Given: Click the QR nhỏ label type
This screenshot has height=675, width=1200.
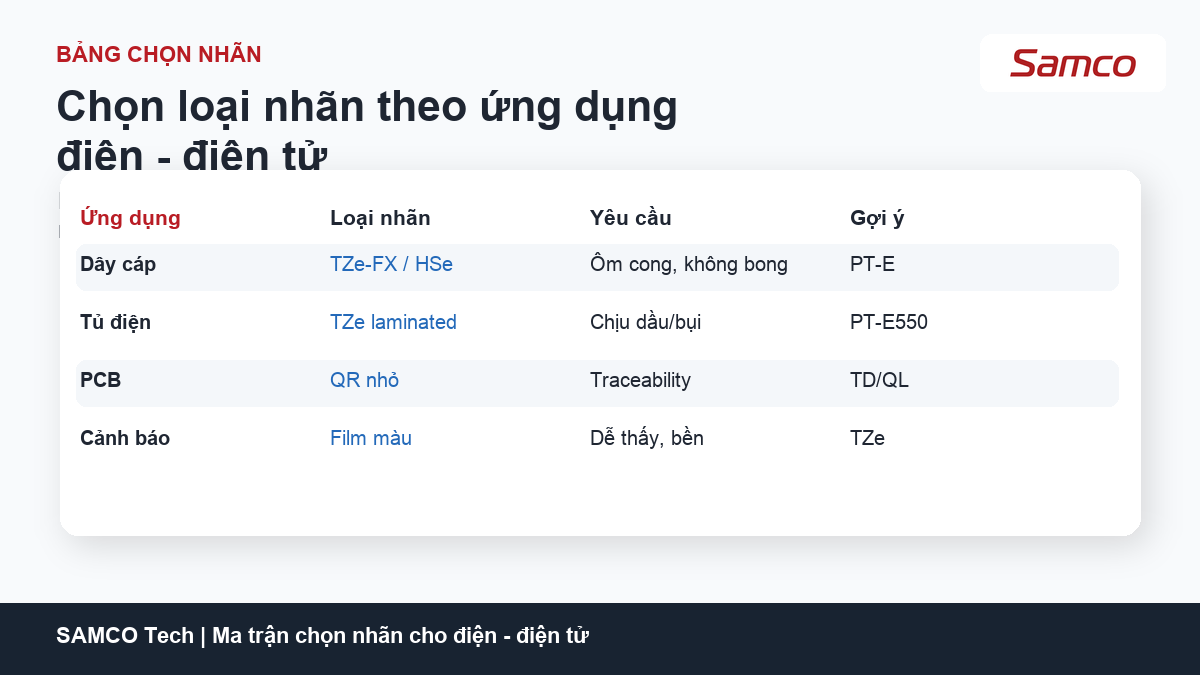Looking at the screenshot, I should (364, 381).
